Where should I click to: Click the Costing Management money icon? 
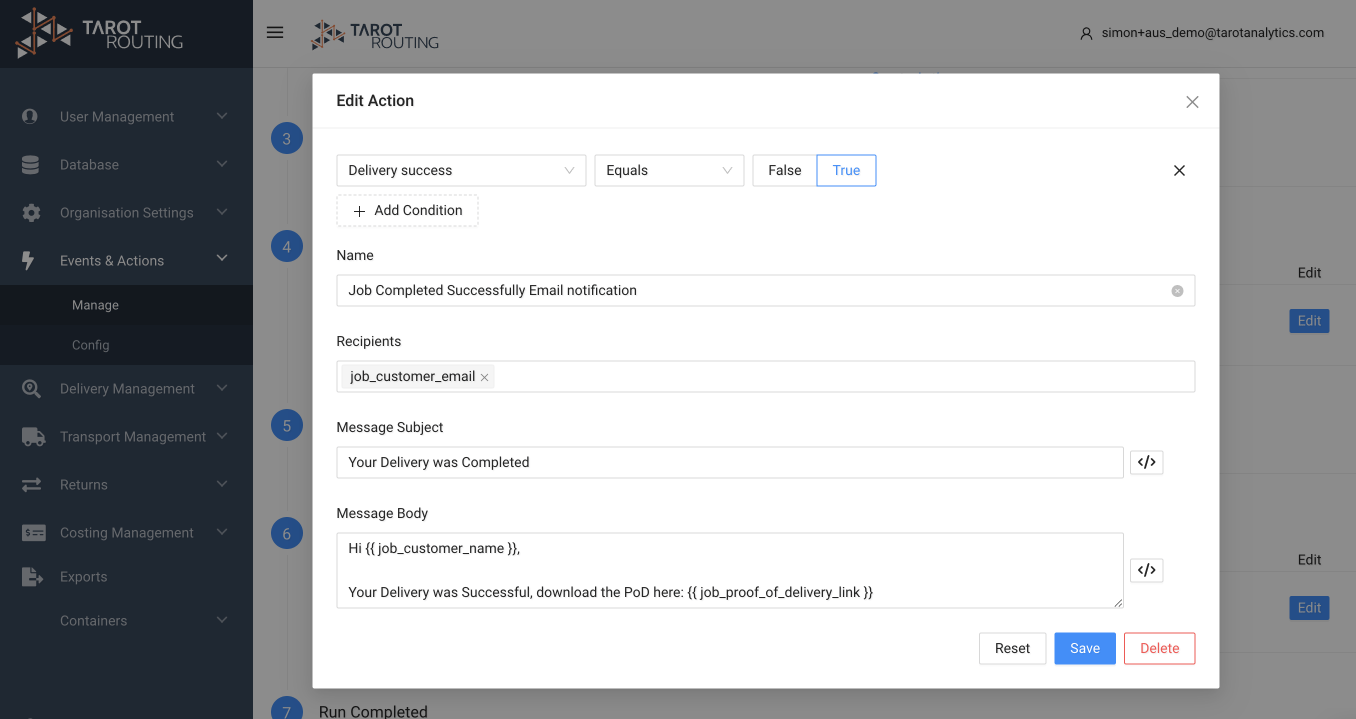pos(33,533)
